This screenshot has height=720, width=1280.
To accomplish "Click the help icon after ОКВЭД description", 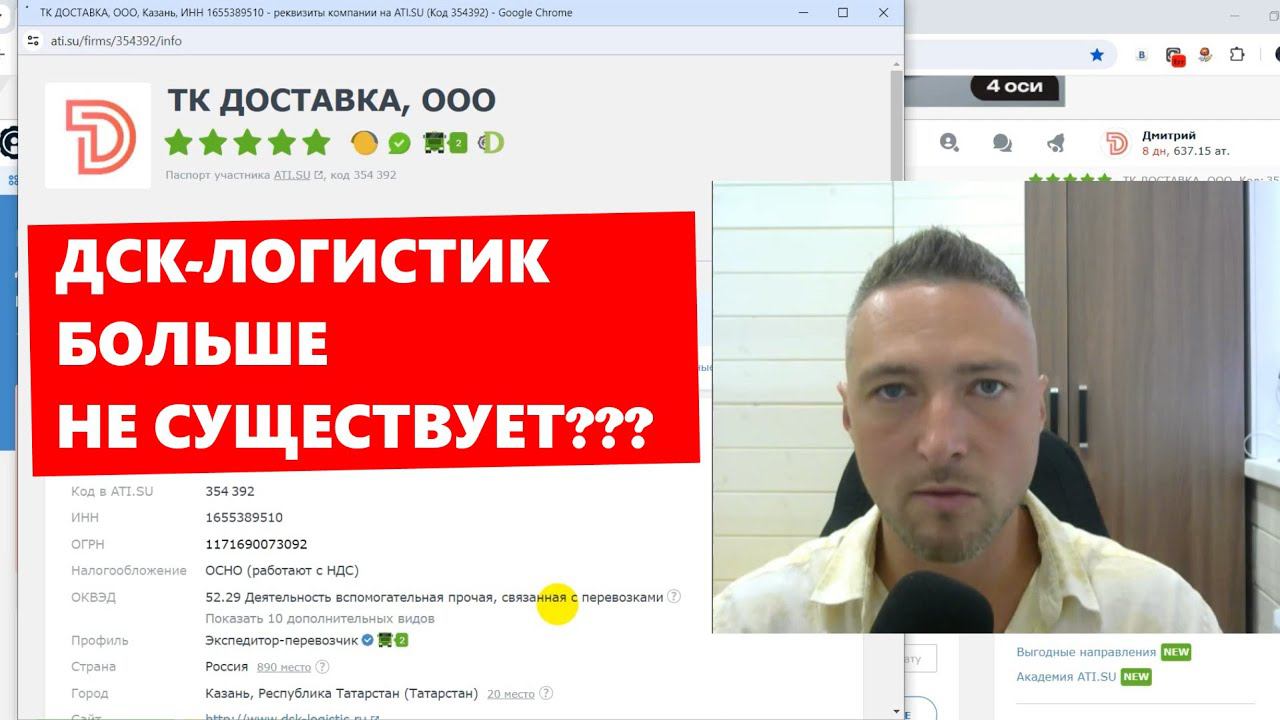I will tap(674, 596).
